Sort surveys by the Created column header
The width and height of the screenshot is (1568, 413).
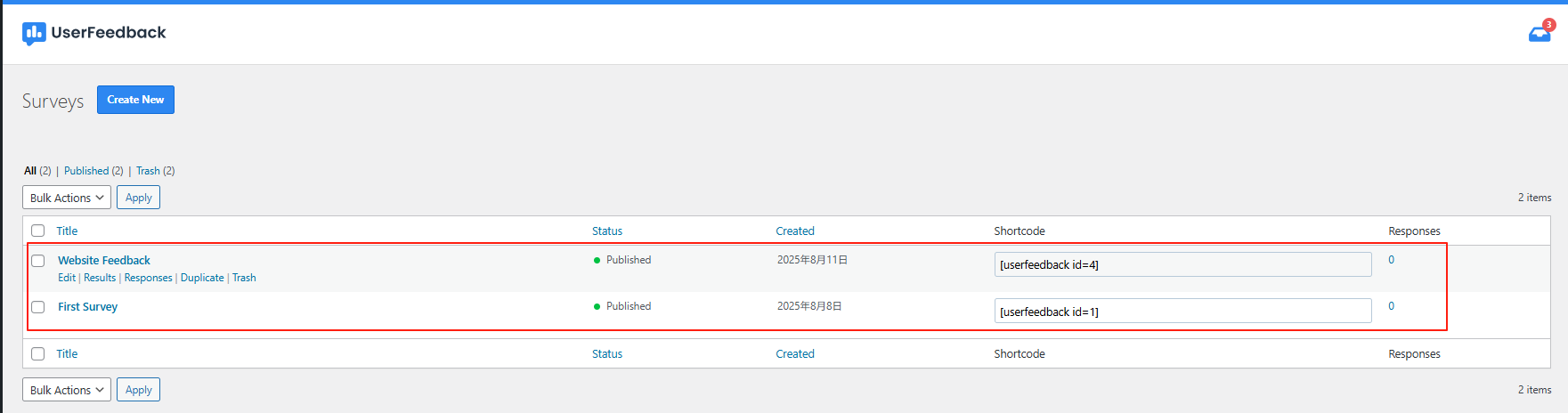(794, 231)
